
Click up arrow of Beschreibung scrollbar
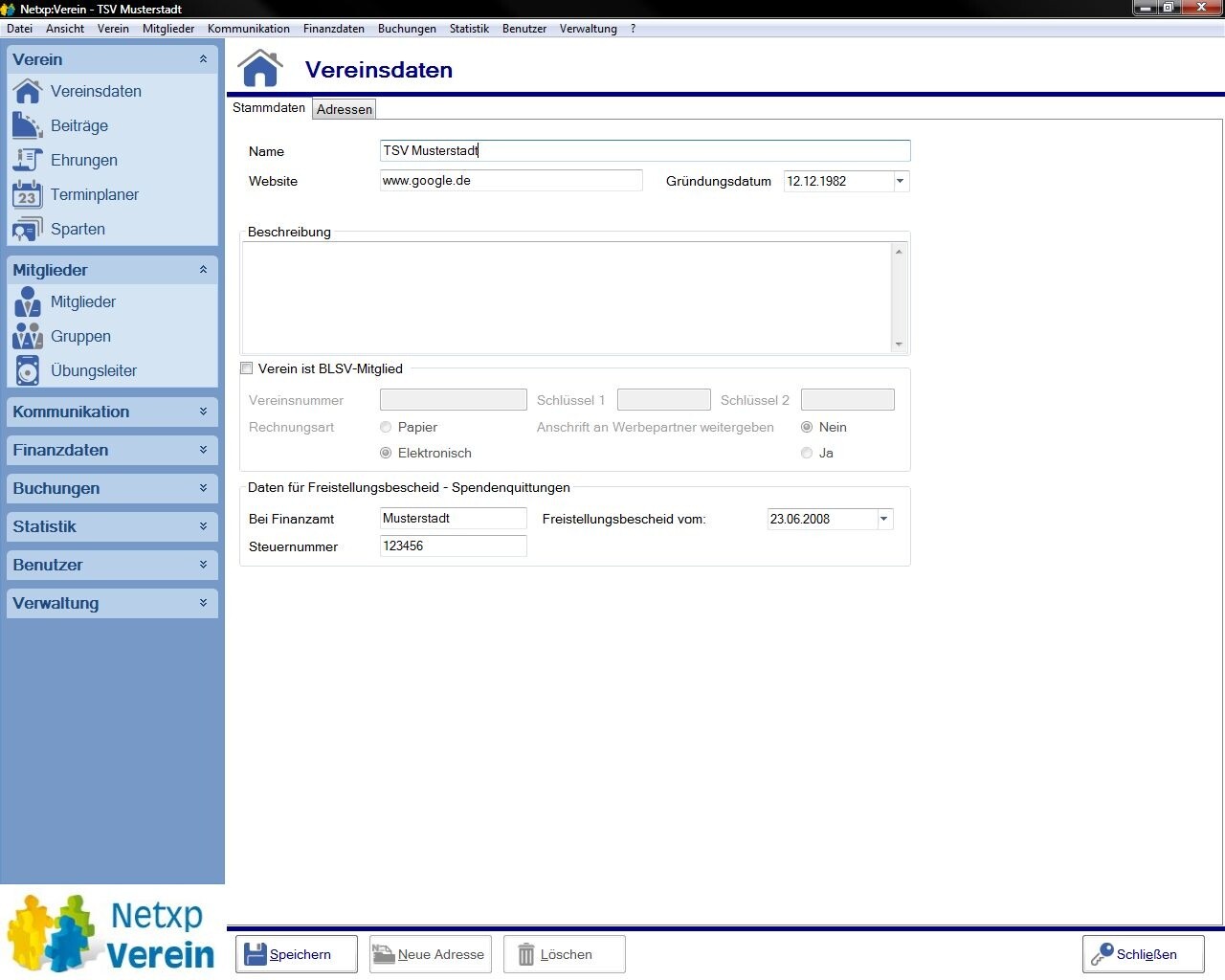(x=899, y=251)
